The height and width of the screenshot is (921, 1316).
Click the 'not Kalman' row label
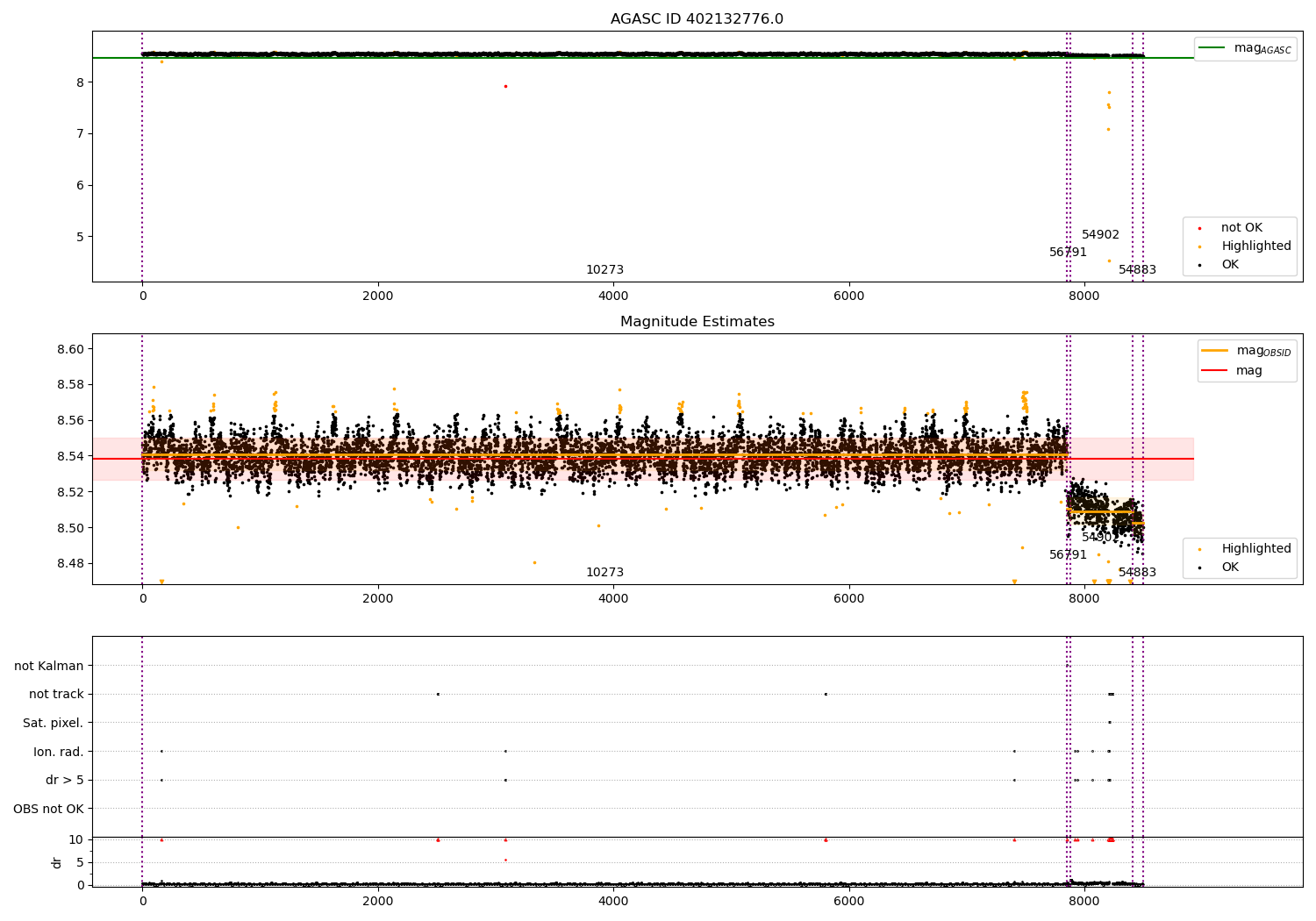coord(48,666)
